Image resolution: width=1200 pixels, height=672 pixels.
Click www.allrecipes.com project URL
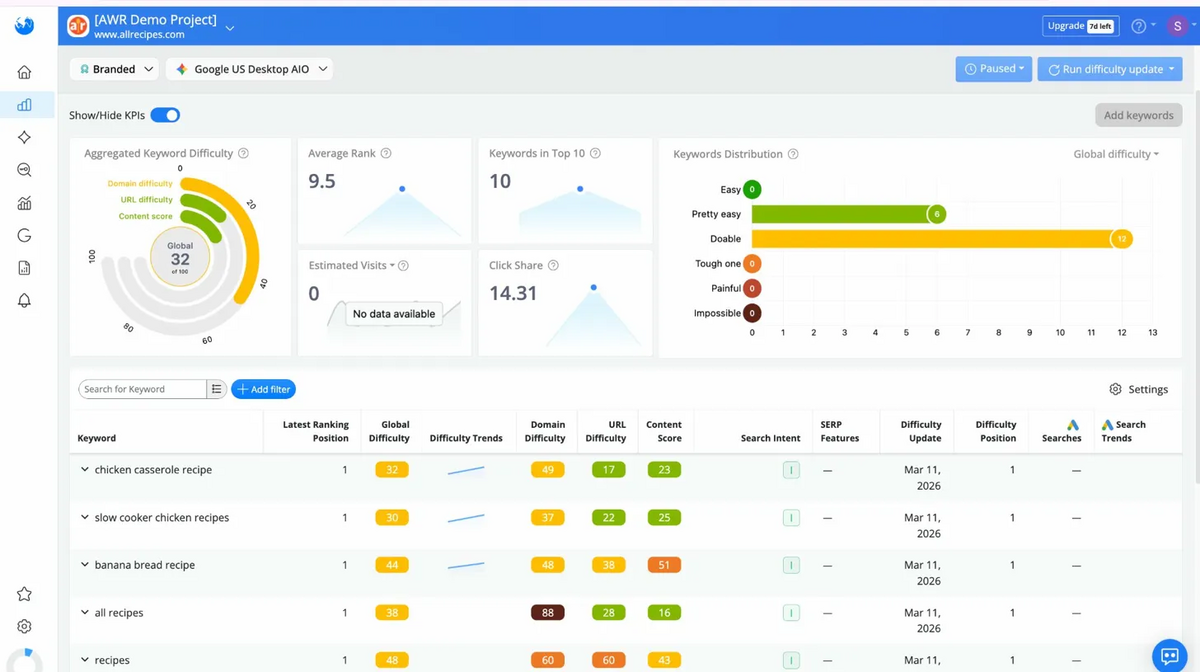(x=139, y=34)
